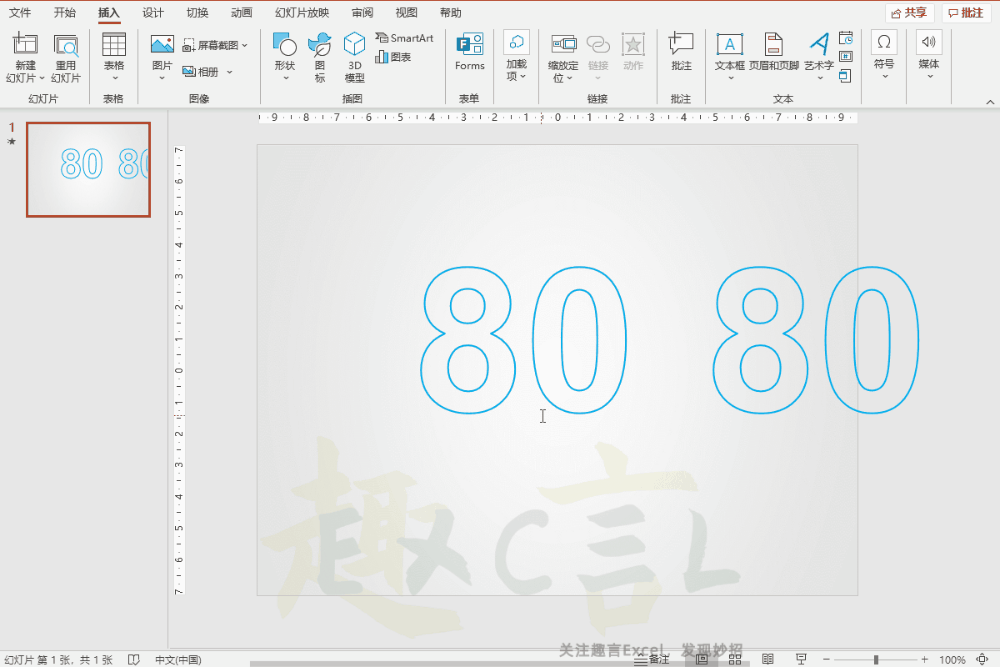The image size is (1000, 667).
Task: Insert a Chart (图表)
Action: (393, 57)
